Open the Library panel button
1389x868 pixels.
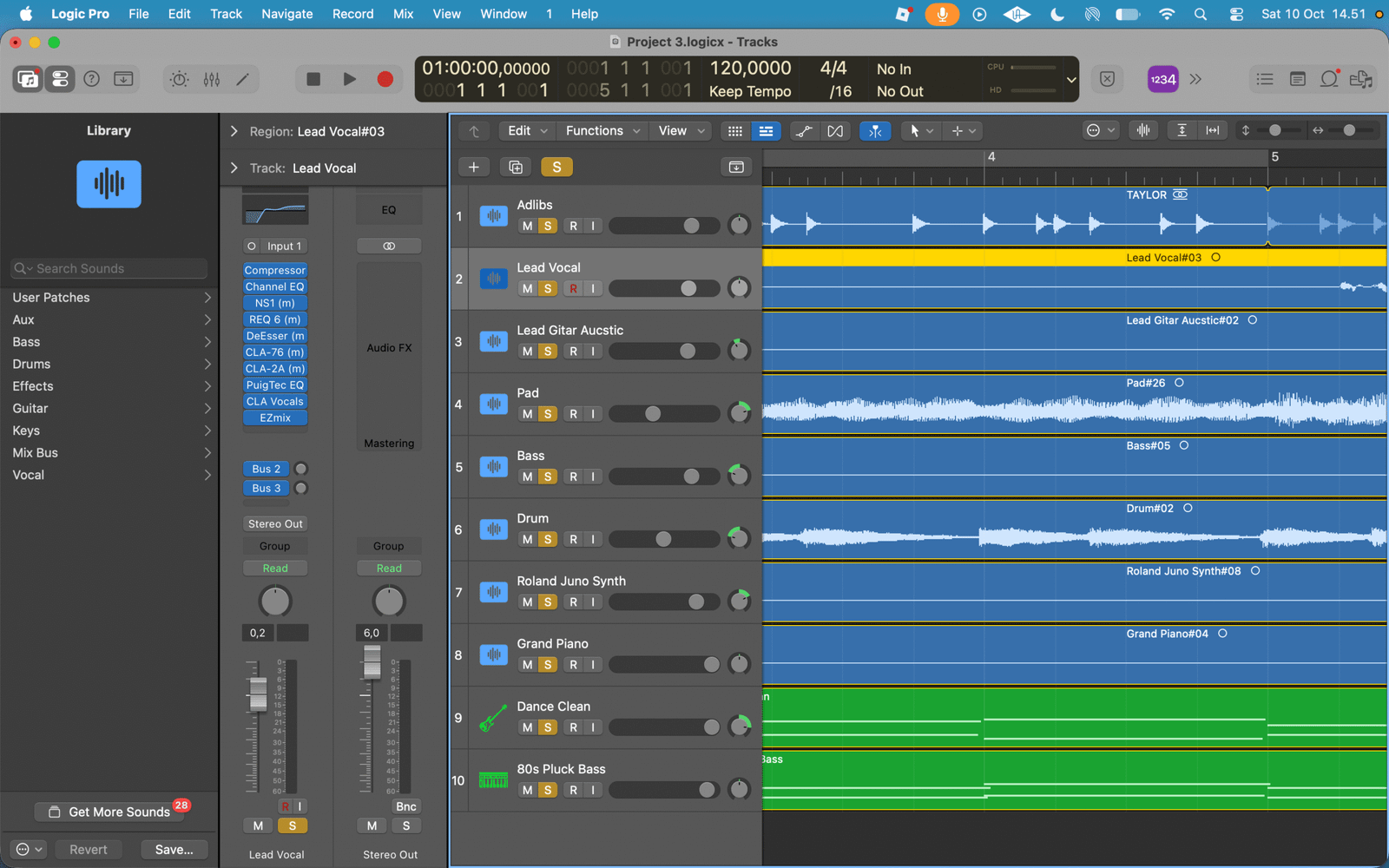pos(28,79)
